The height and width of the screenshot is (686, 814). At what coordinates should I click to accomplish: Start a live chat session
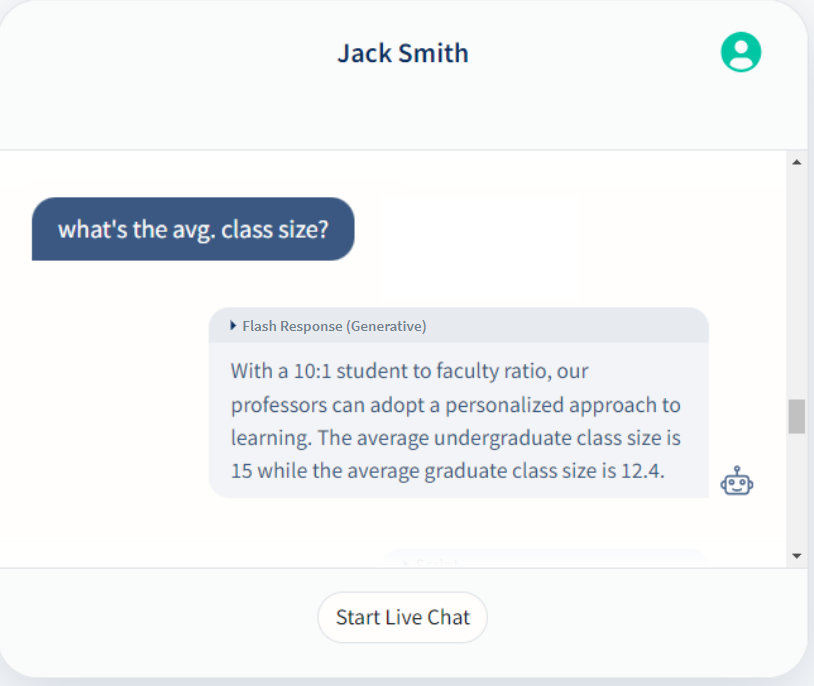click(x=402, y=617)
